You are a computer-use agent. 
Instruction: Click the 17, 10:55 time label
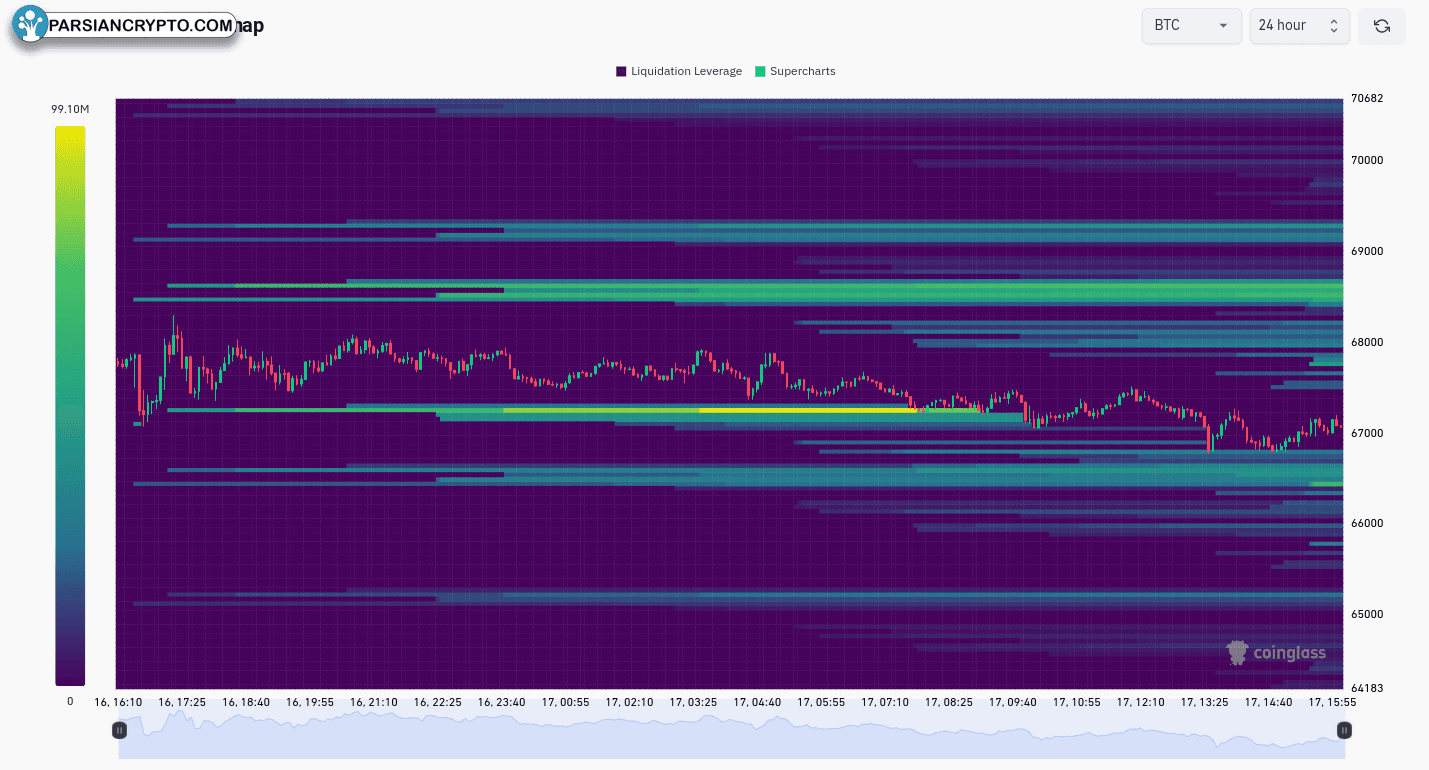pyautogui.click(x=1077, y=702)
